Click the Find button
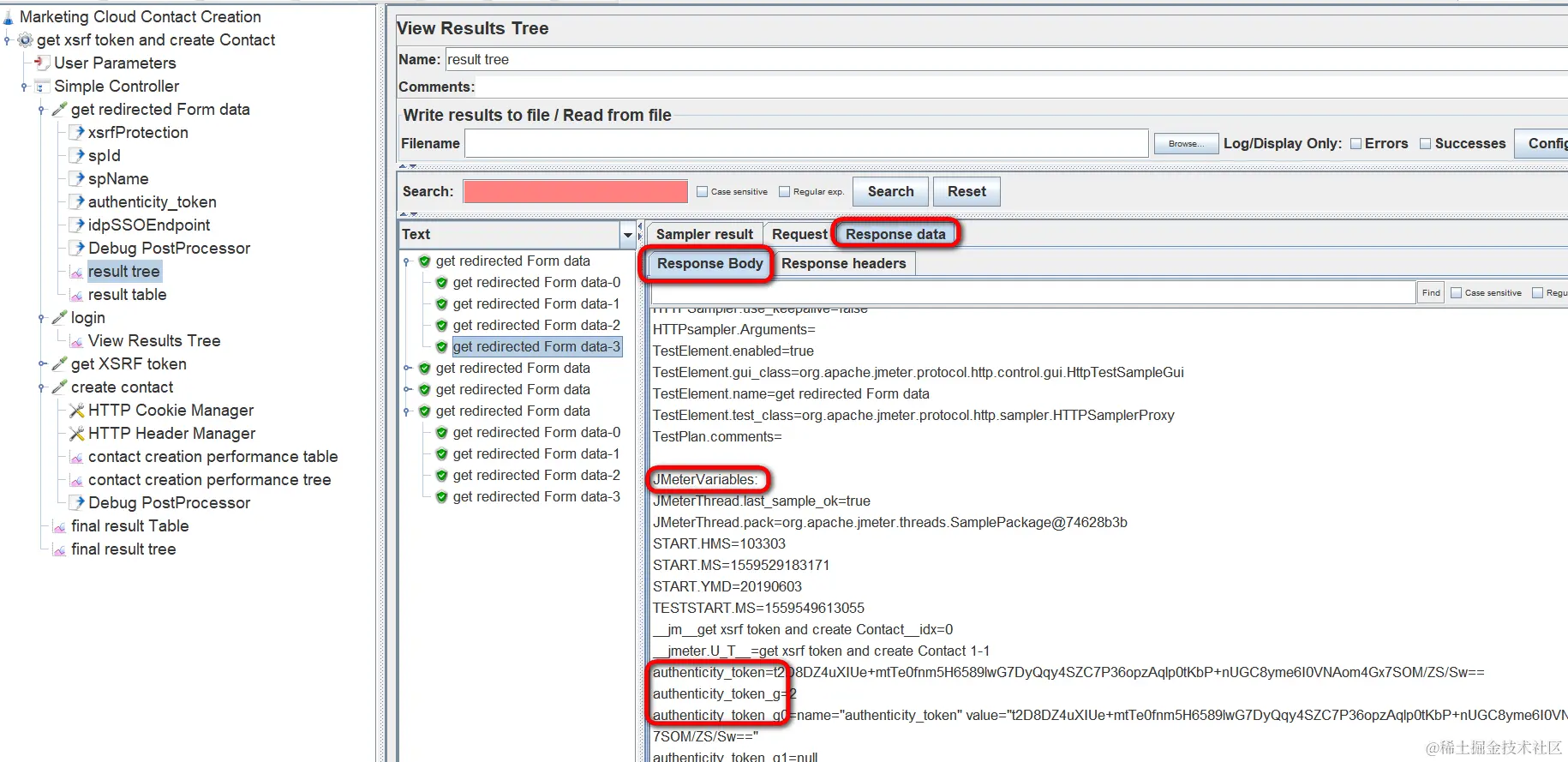 tap(1431, 293)
